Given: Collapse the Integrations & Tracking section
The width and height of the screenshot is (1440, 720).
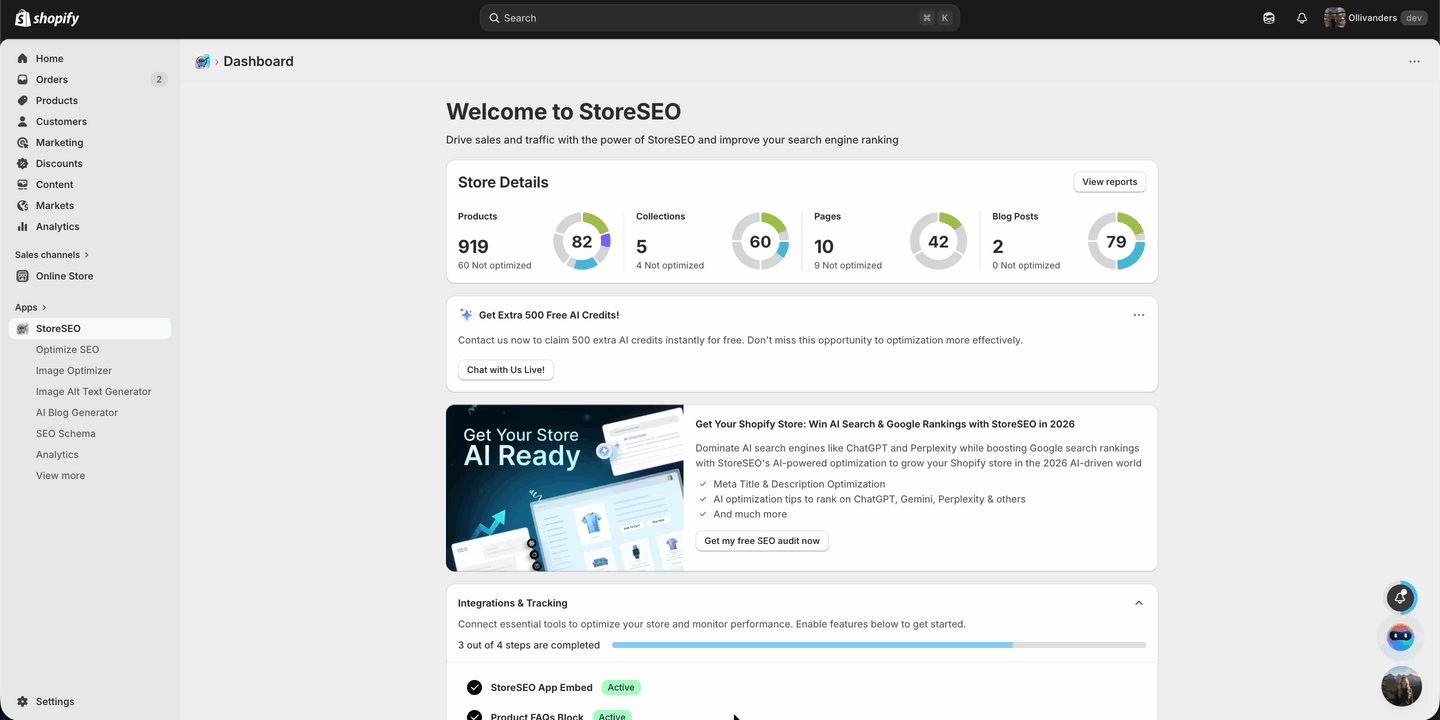Looking at the screenshot, I should [x=1138, y=603].
